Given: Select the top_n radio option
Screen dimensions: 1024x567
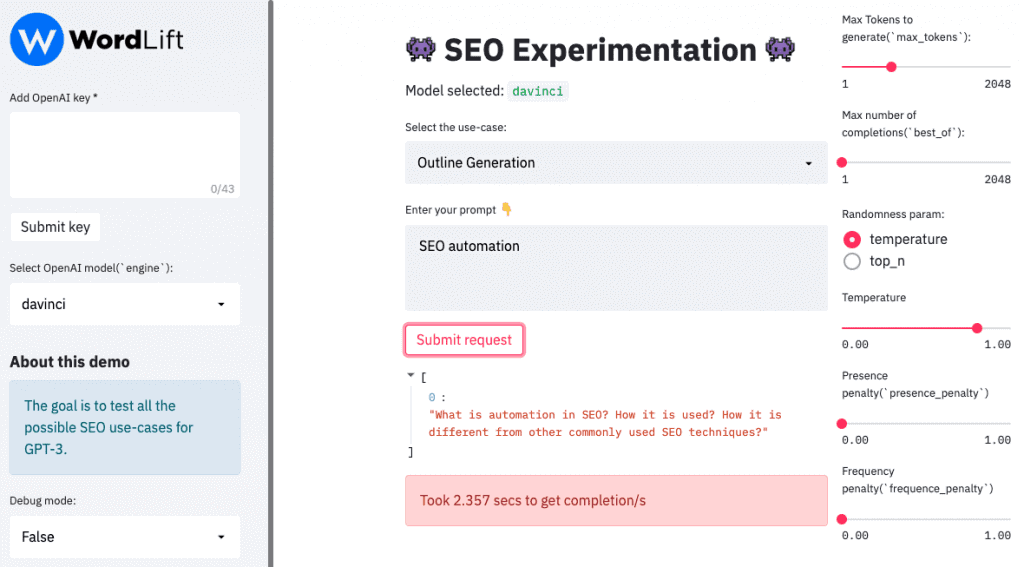Looking at the screenshot, I should click(852, 261).
